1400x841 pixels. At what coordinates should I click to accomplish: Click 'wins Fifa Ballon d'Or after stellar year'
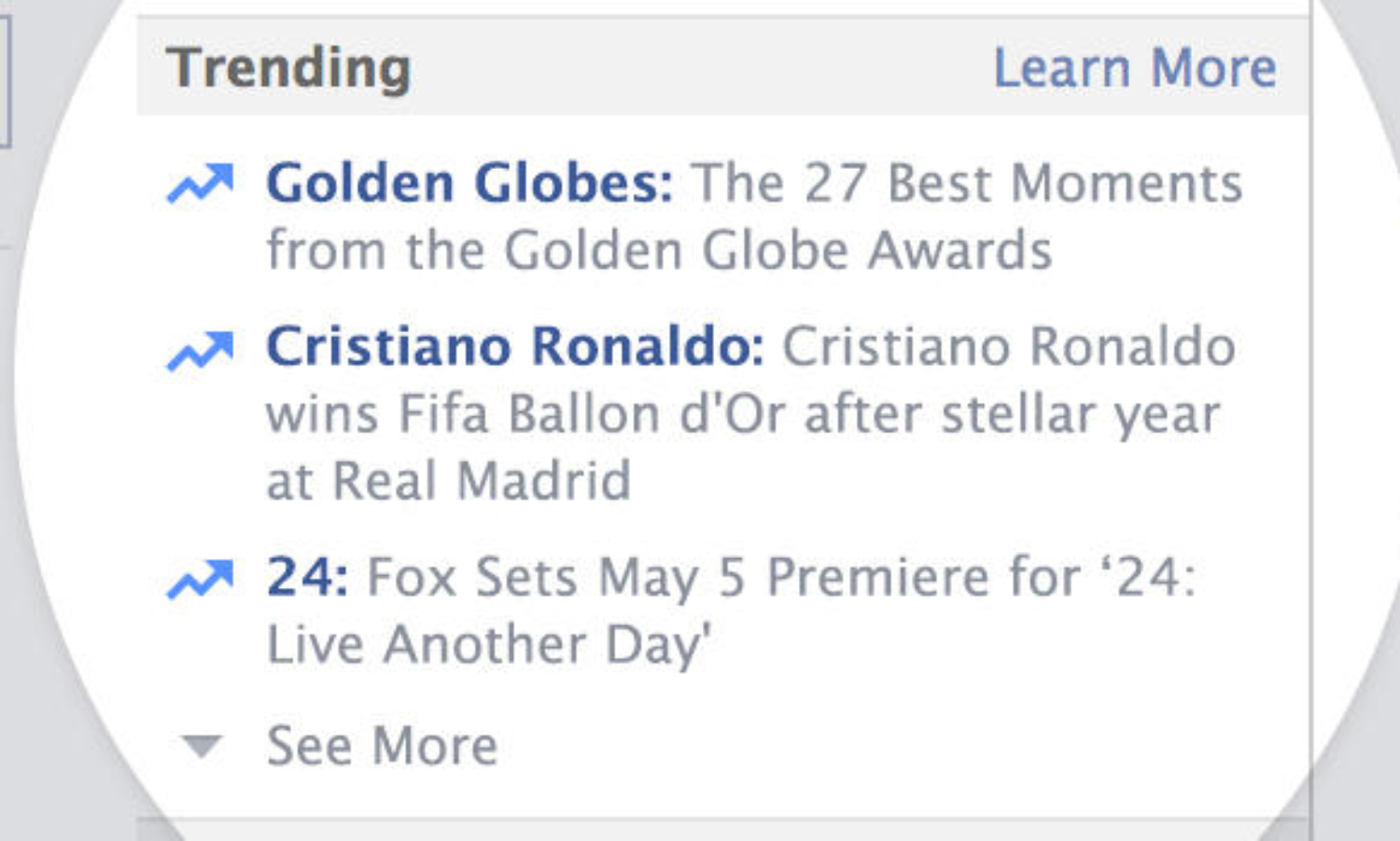point(743,414)
